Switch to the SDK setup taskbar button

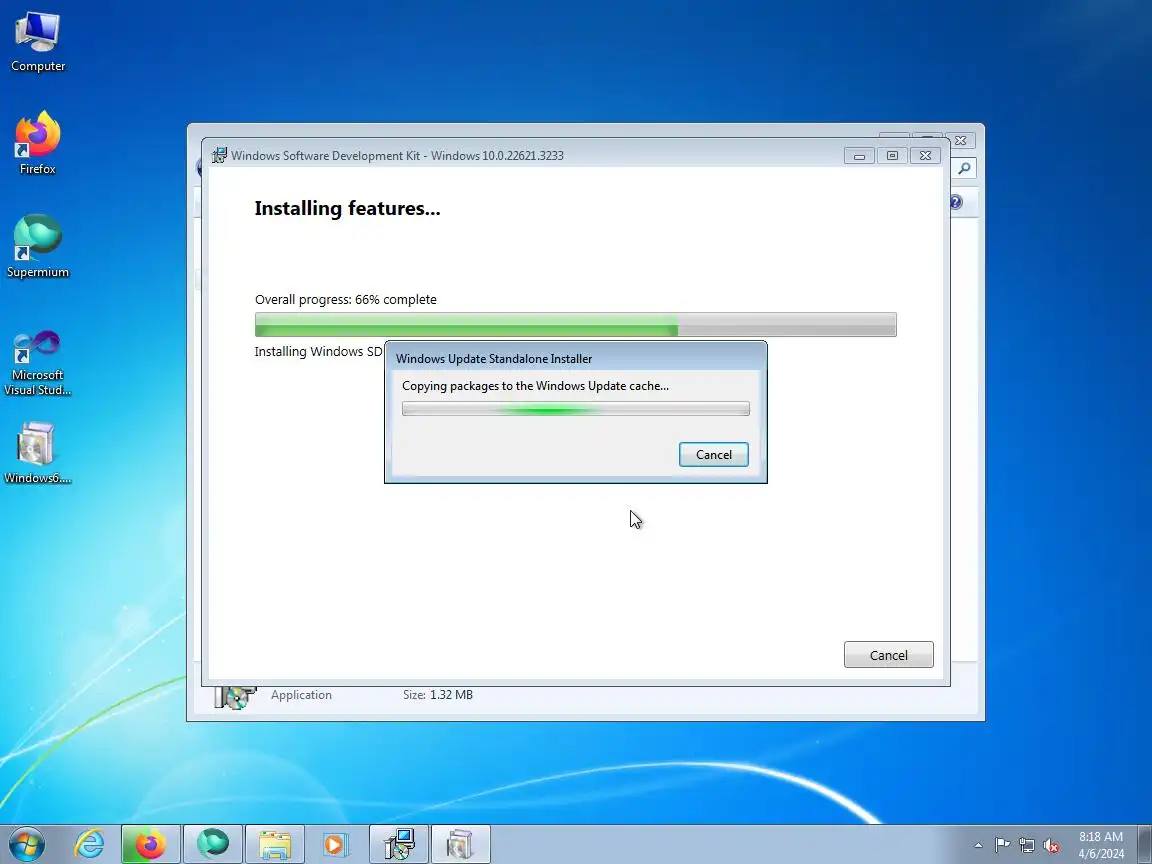click(x=398, y=844)
